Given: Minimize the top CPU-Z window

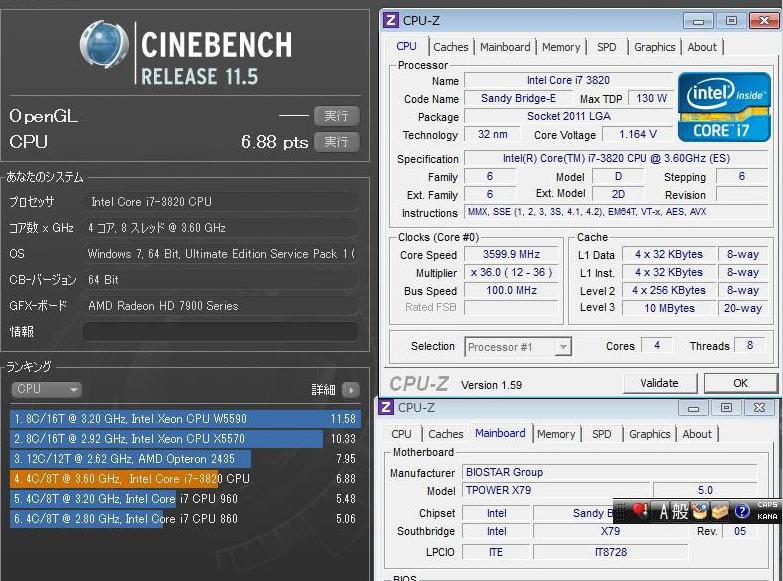Looking at the screenshot, I should tap(698, 21).
